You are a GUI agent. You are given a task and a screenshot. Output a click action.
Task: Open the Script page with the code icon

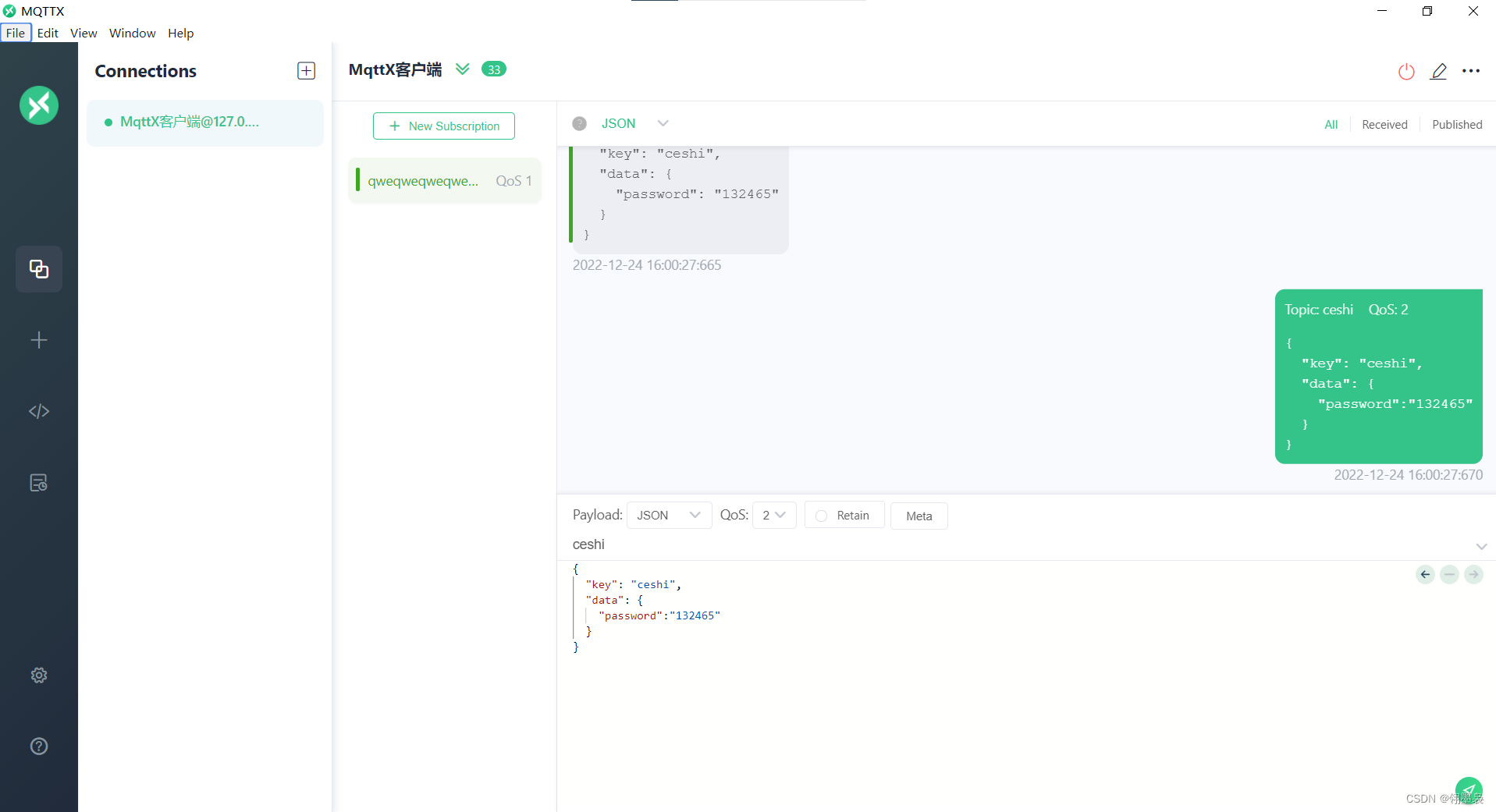[x=39, y=411]
